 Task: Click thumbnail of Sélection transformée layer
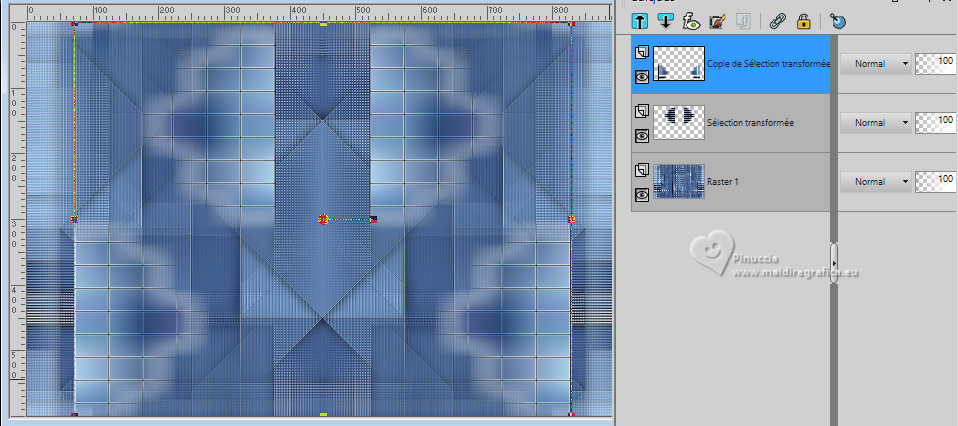click(679, 123)
